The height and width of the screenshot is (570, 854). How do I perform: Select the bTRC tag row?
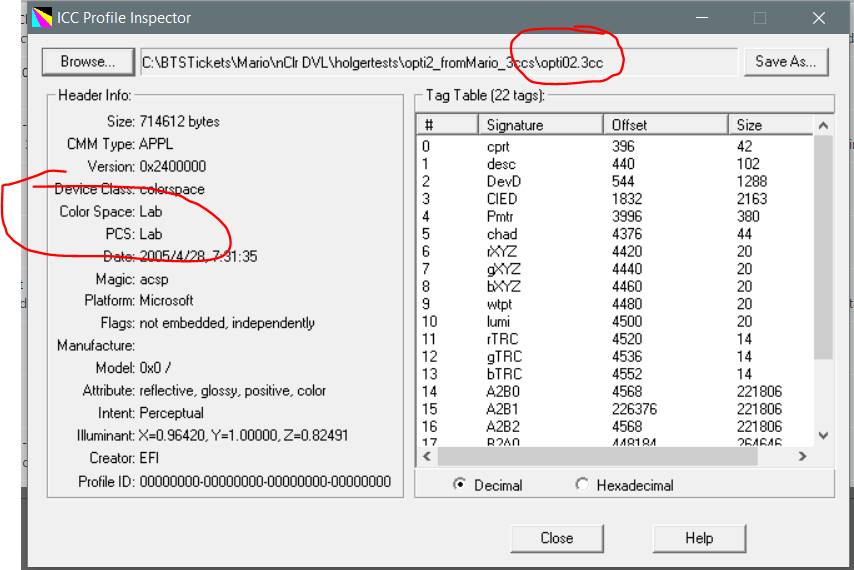point(615,374)
